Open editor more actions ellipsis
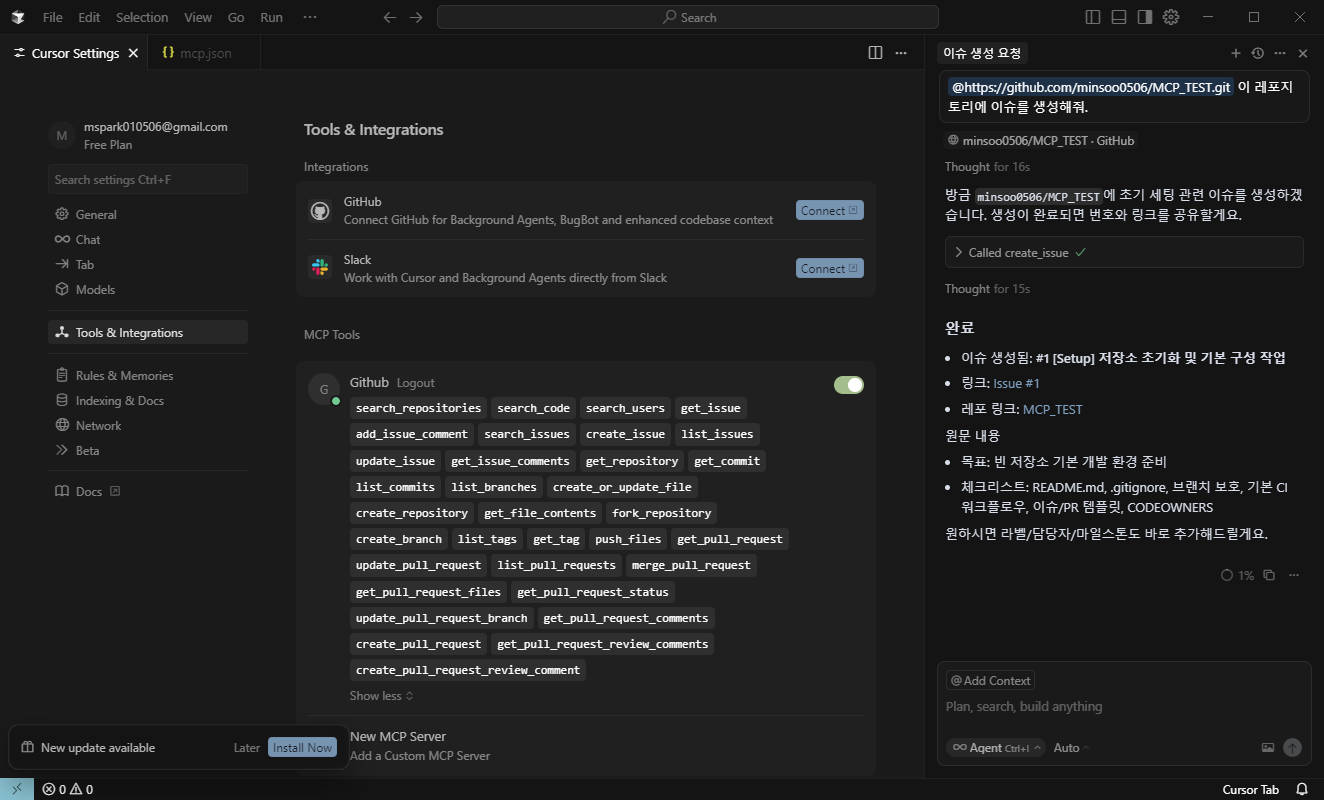The width and height of the screenshot is (1324, 800). 901,53
